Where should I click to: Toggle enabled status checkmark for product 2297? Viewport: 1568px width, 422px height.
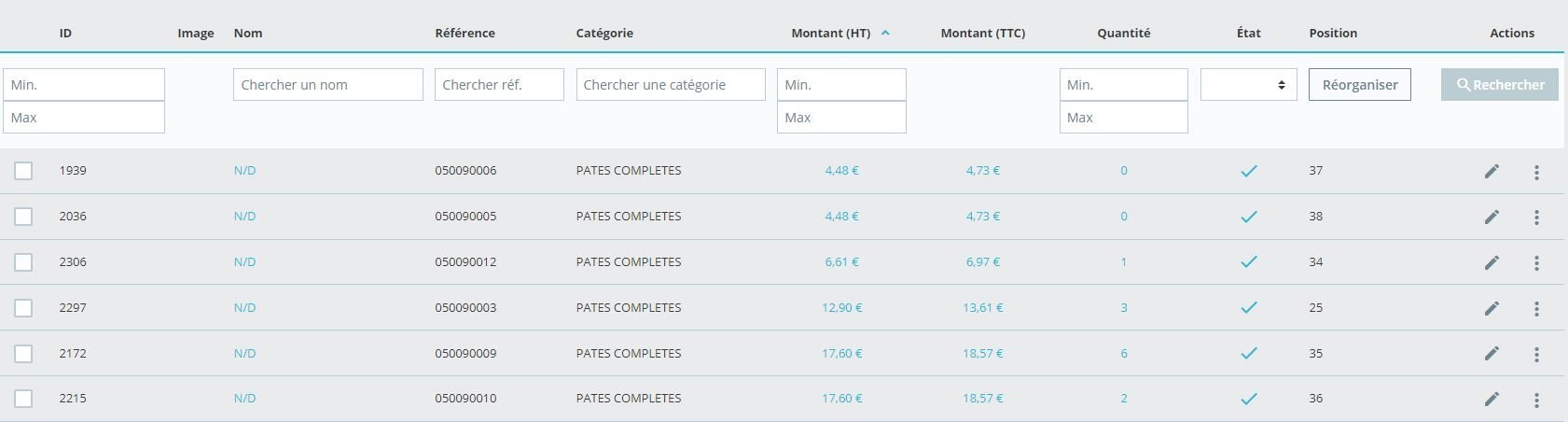[1248, 307]
